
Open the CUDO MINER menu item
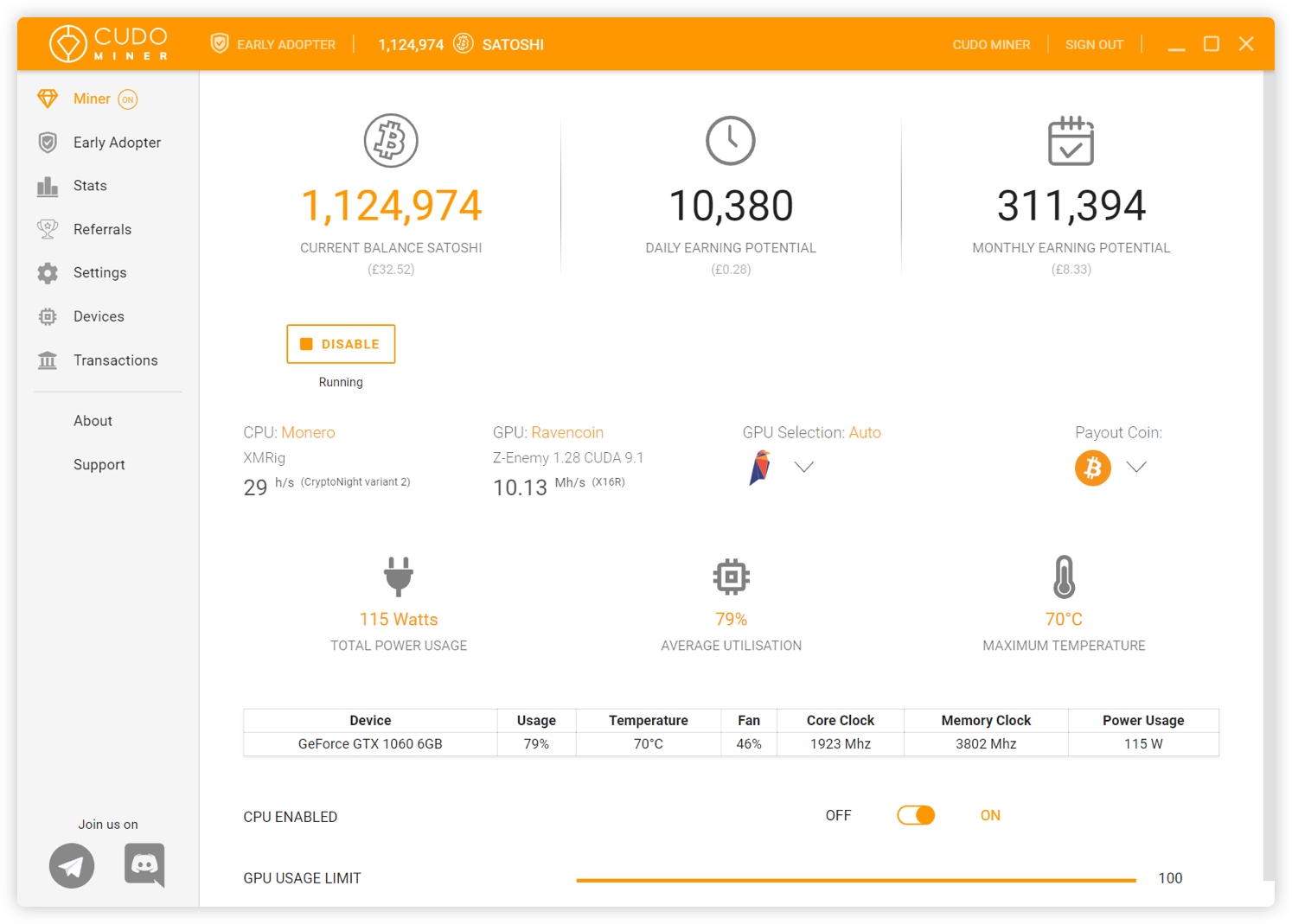point(991,44)
